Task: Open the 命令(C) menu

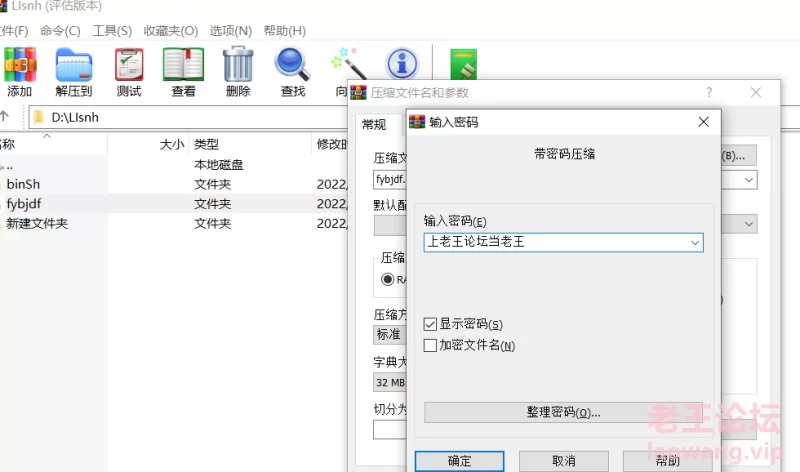Action: 60,30
